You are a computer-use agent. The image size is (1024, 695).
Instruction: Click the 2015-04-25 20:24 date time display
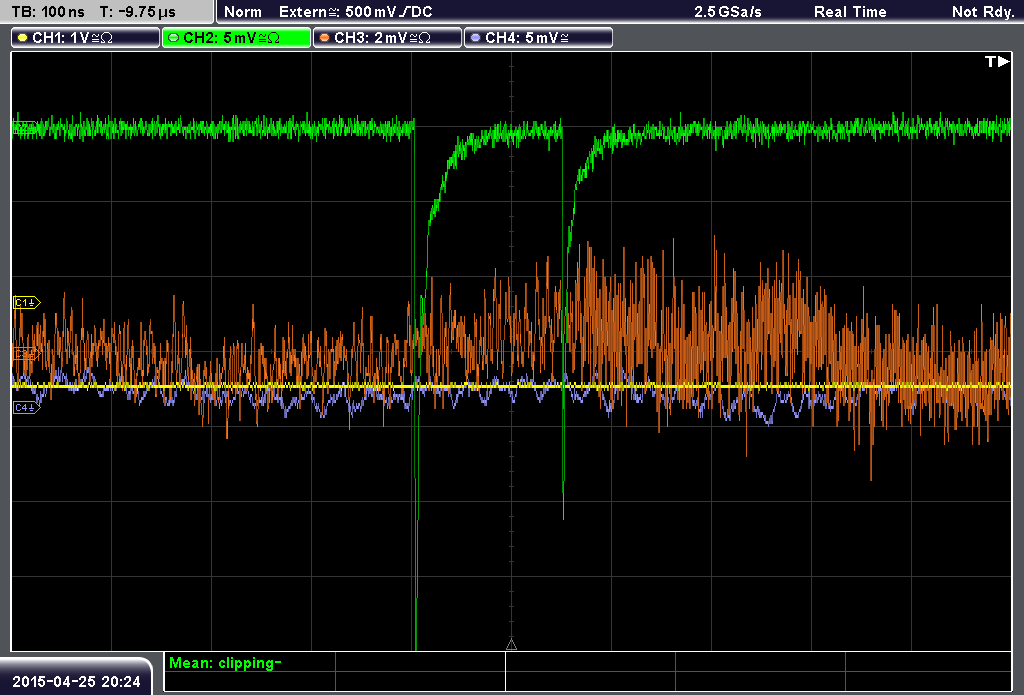[x=76, y=682]
